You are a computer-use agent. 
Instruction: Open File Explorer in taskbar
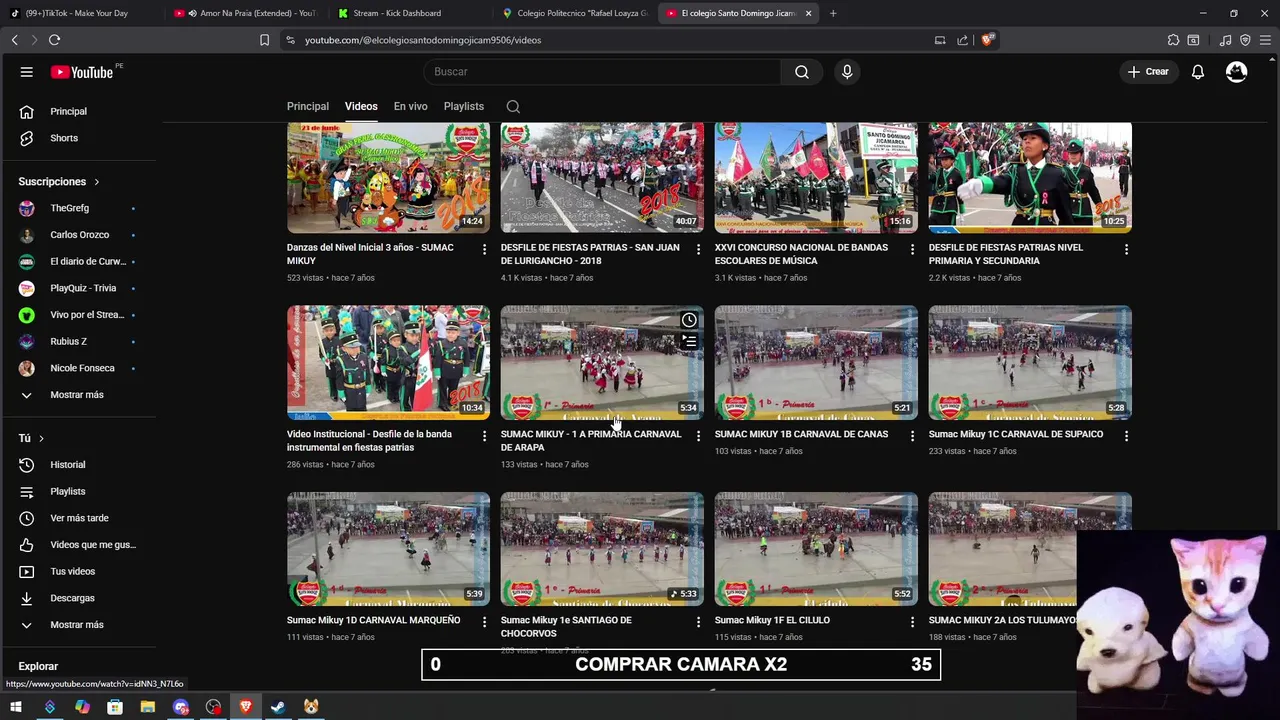point(148,707)
